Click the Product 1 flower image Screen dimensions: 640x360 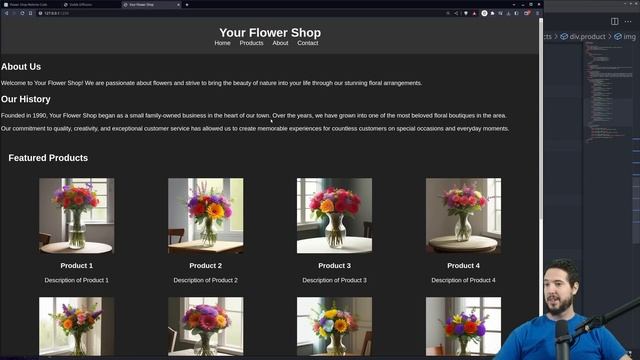pyautogui.click(x=77, y=216)
